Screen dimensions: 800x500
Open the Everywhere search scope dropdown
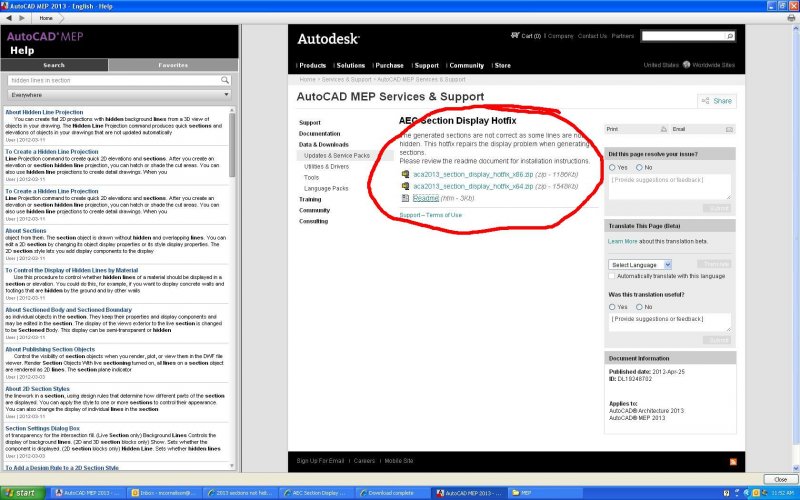pos(119,95)
